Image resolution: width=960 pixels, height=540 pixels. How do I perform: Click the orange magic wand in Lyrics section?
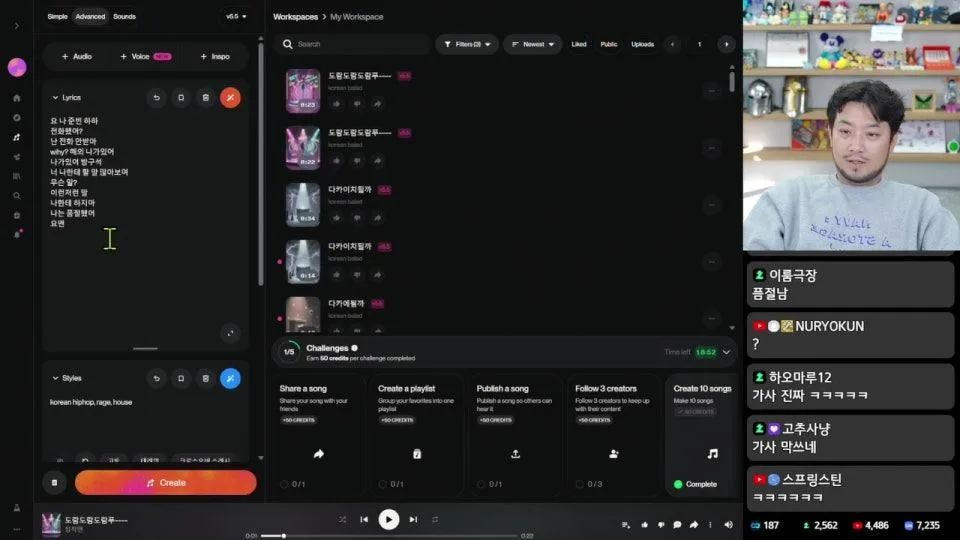(230, 97)
